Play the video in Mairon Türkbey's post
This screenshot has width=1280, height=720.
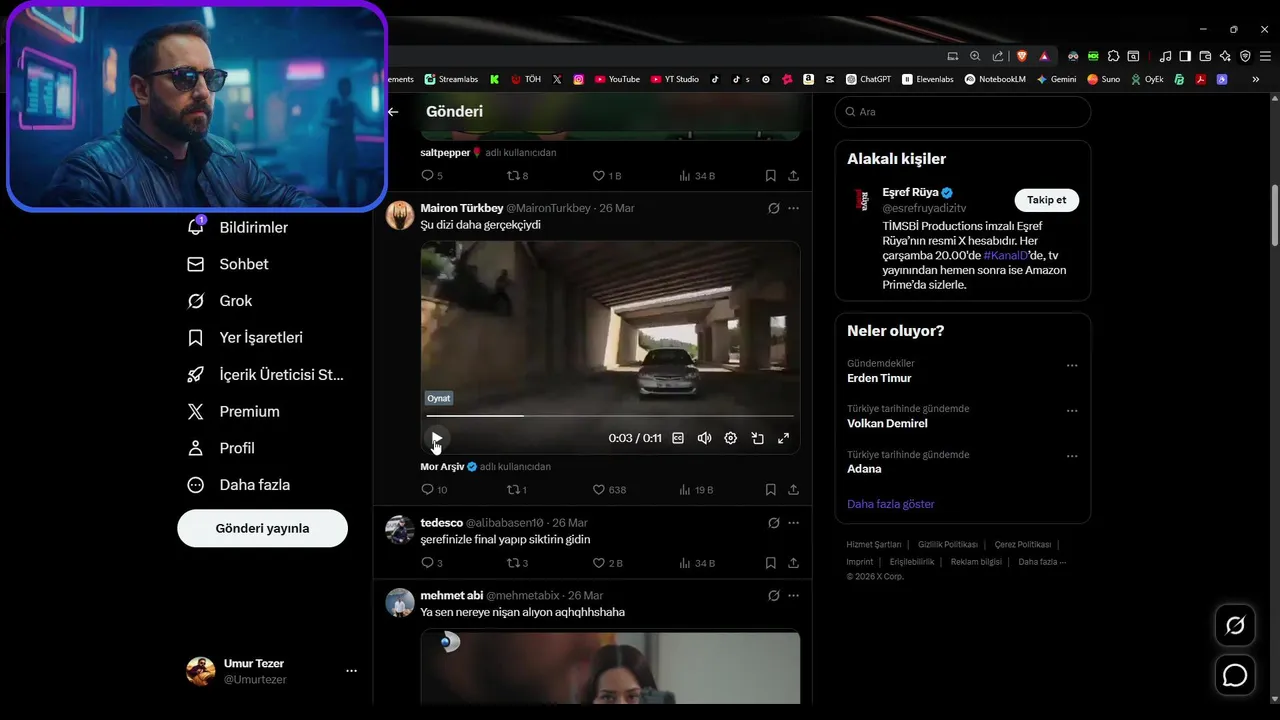(x=436, y=438)
